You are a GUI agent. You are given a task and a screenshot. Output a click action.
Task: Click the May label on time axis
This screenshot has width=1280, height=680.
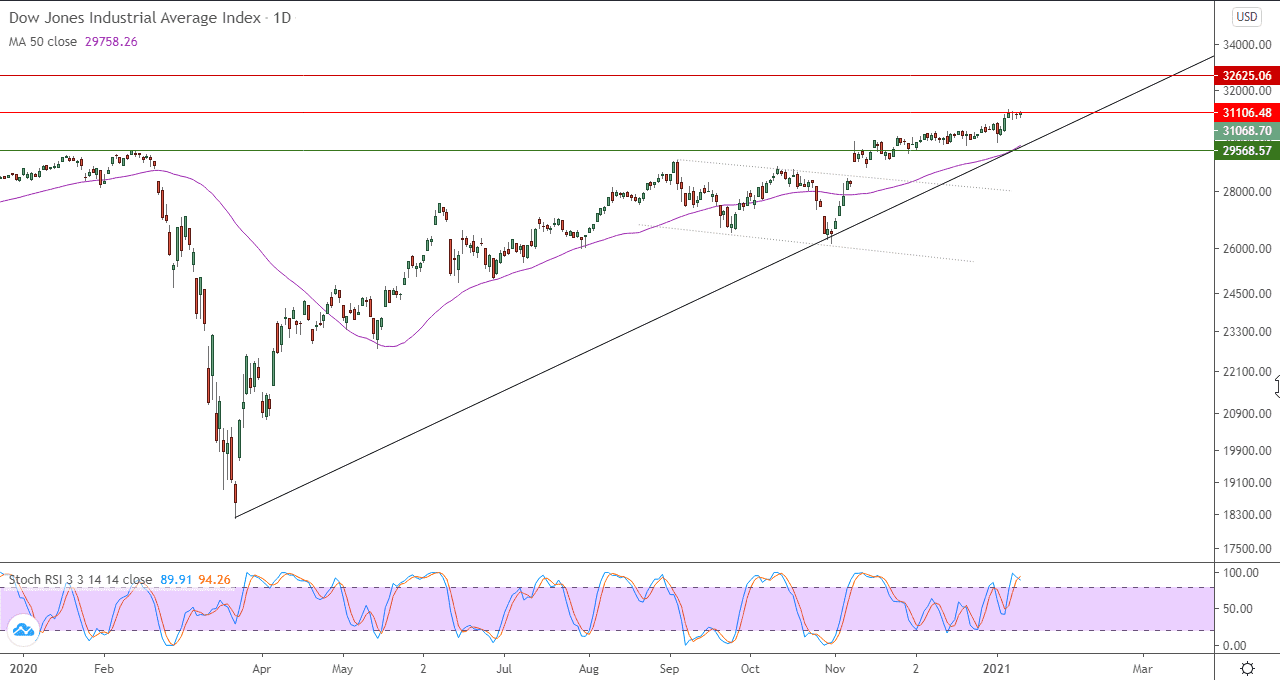point(342,667)
